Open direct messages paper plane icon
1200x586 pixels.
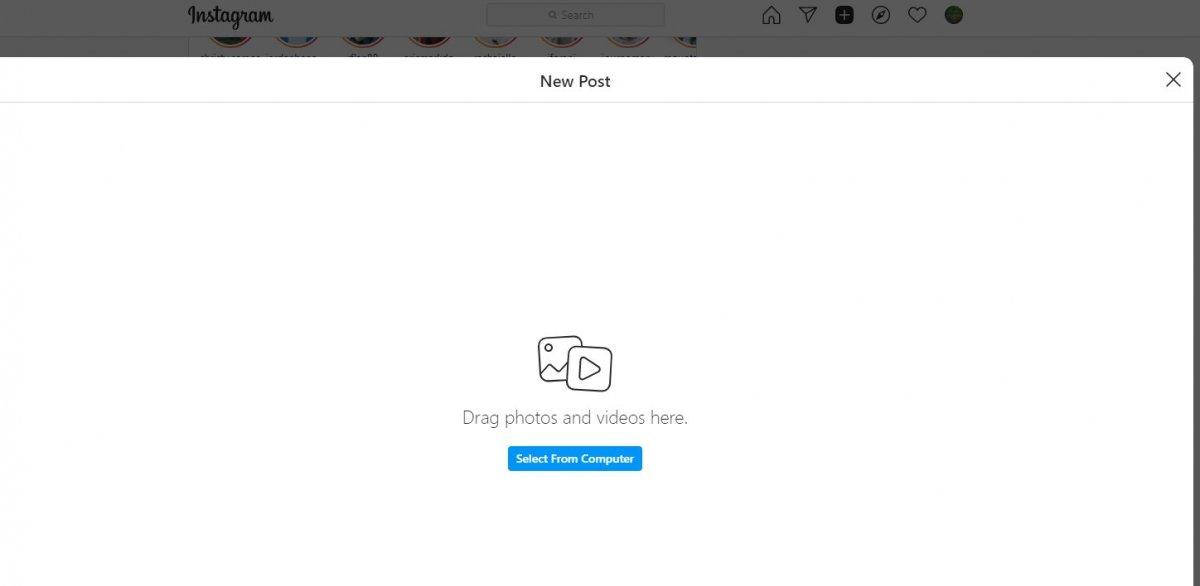808,15
